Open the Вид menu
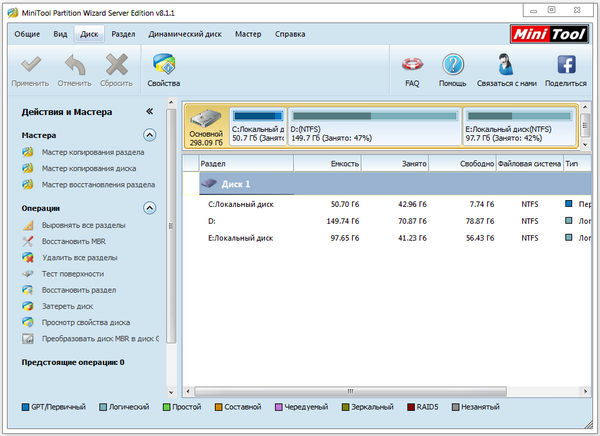Viewport: 600px width, 436px height. pos(60,34)
